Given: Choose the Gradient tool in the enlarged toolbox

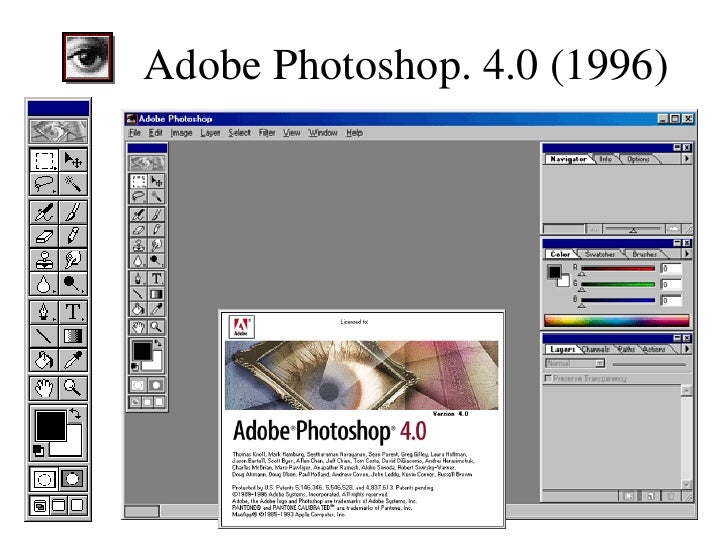Looking at the screenshot, I should click(x=73, y=336).
